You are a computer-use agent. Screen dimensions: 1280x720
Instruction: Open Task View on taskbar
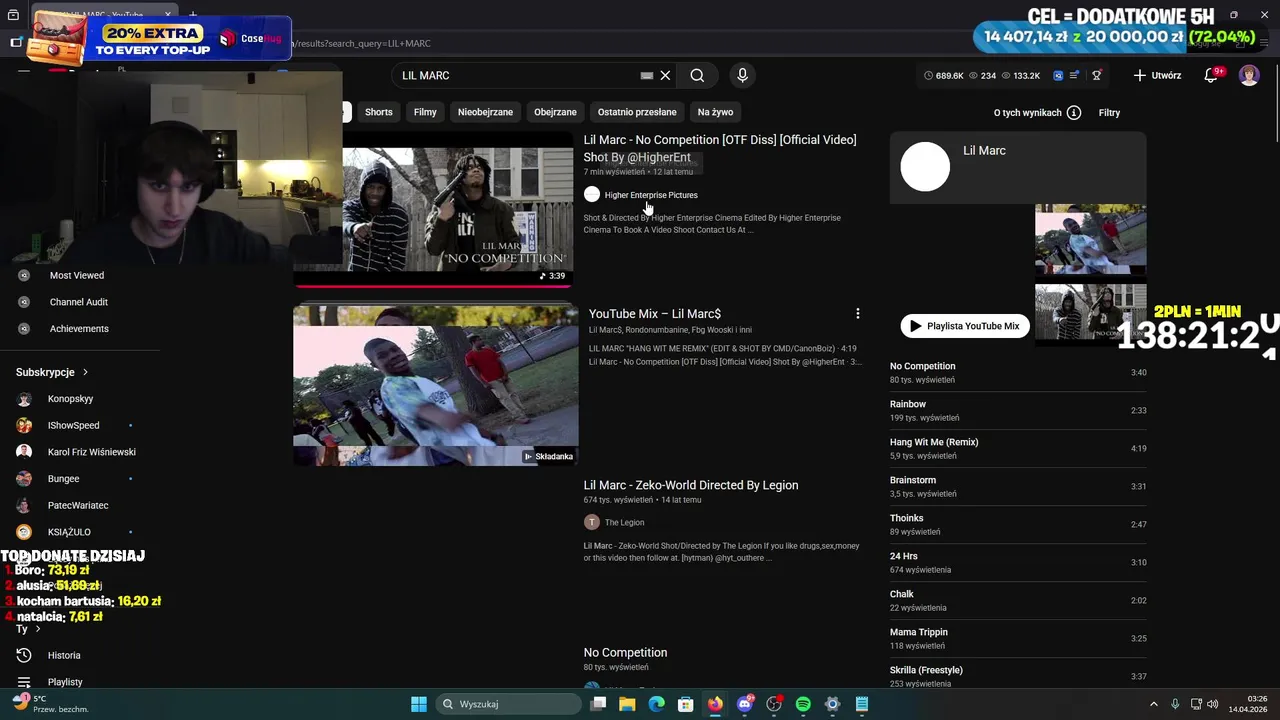(x=598, y=704)
